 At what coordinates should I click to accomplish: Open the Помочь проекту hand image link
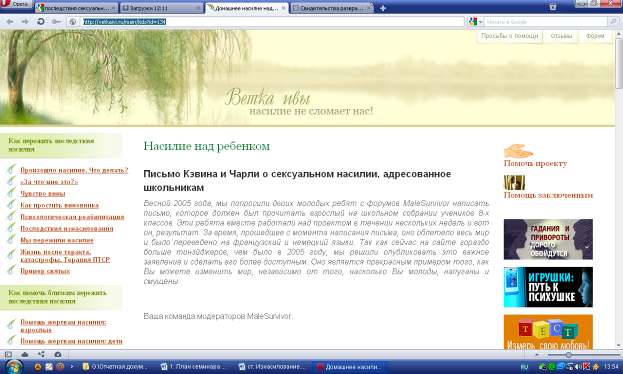click(518, 151)
